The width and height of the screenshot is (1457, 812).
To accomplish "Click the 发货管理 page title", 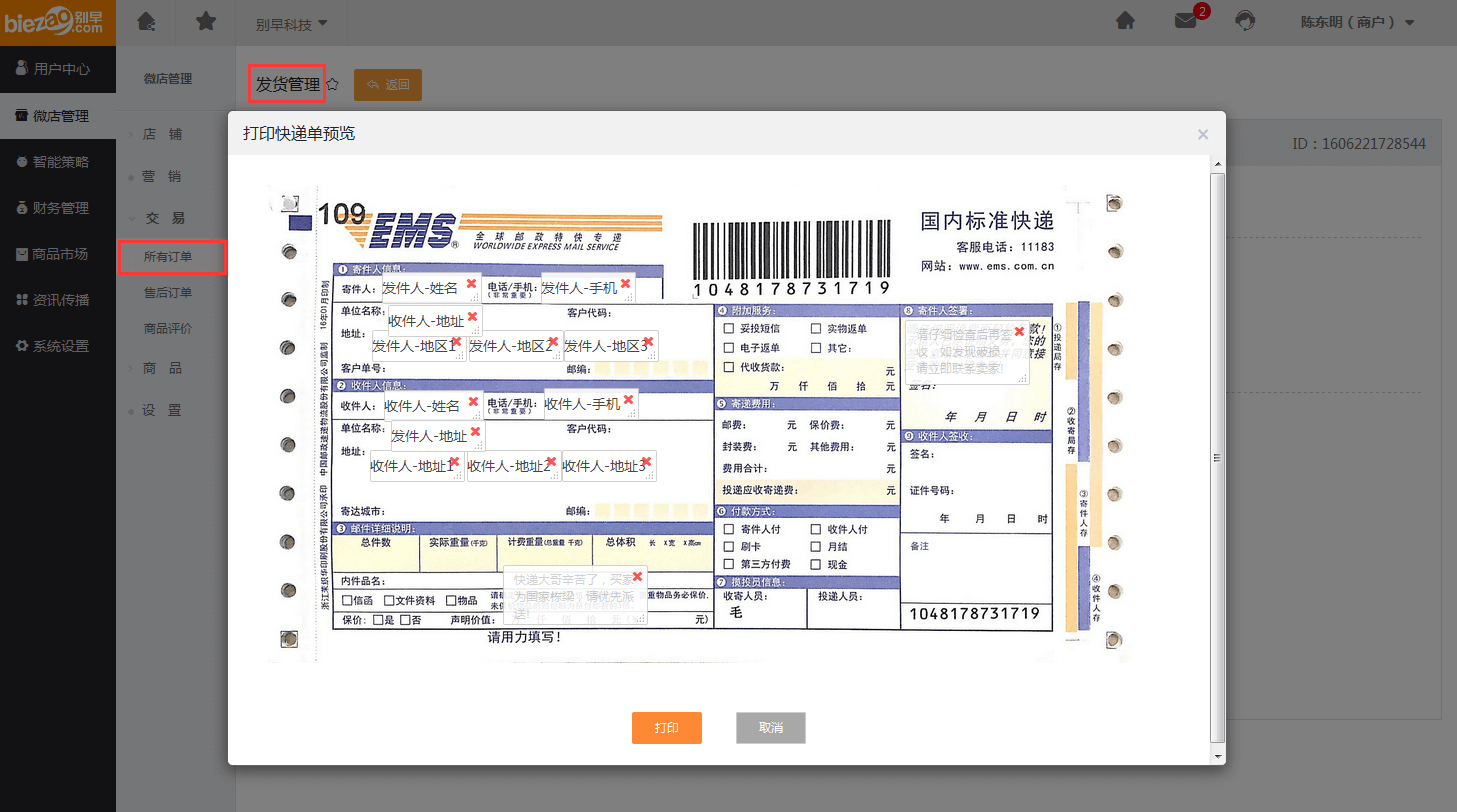I will click(288, 85).
